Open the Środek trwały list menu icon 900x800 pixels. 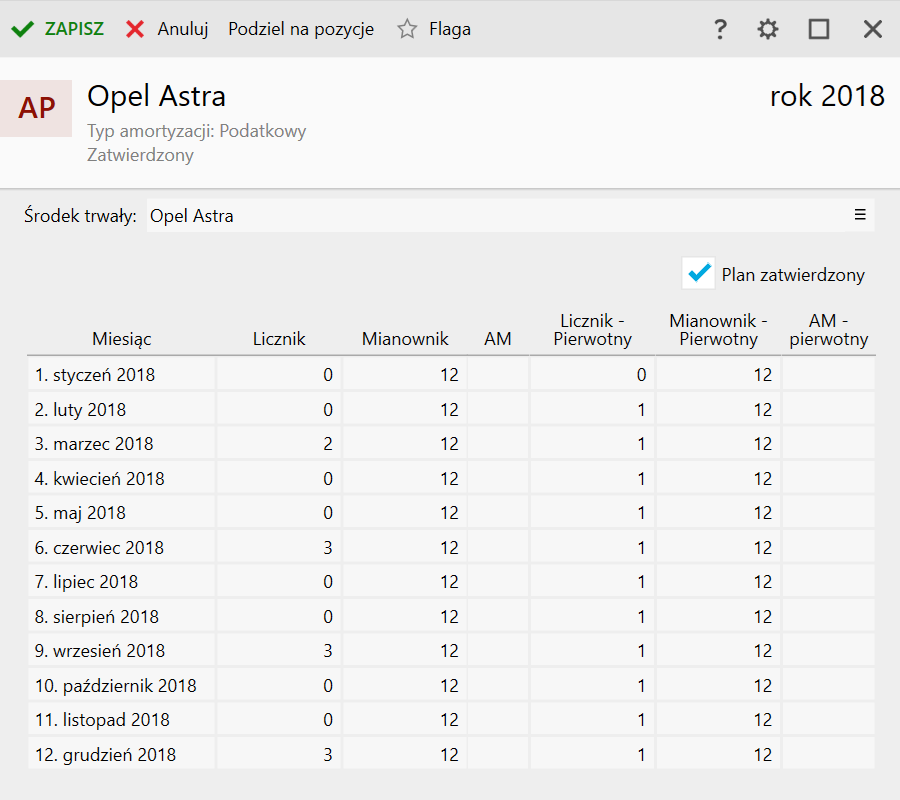tap(860, 214)
